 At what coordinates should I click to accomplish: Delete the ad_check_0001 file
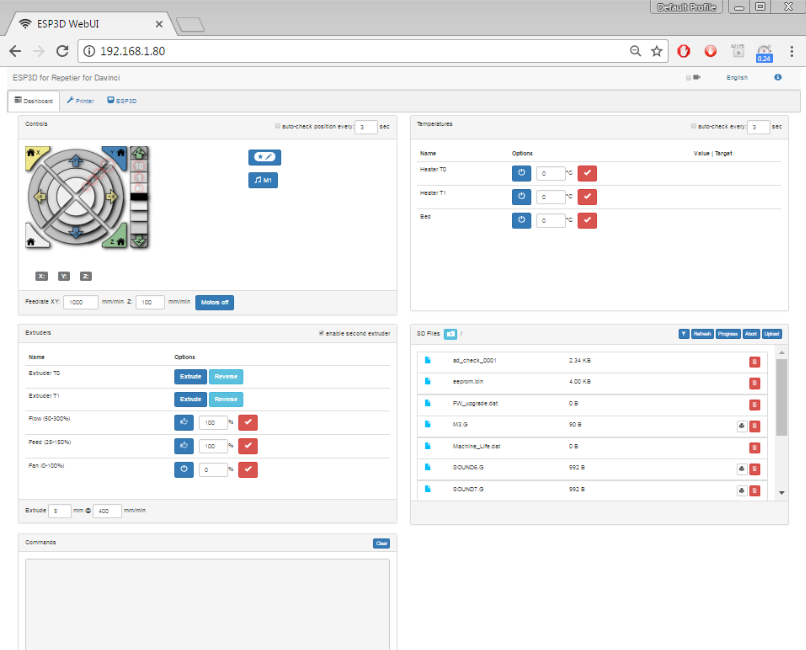pyautogui.click(x=755, y=362)
